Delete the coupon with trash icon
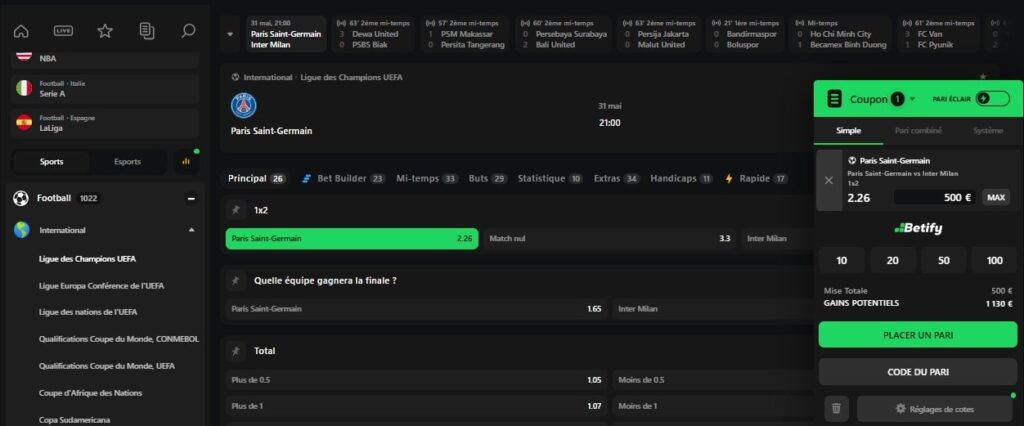This screenshot has height=426, width=1024. coord(836,408)
